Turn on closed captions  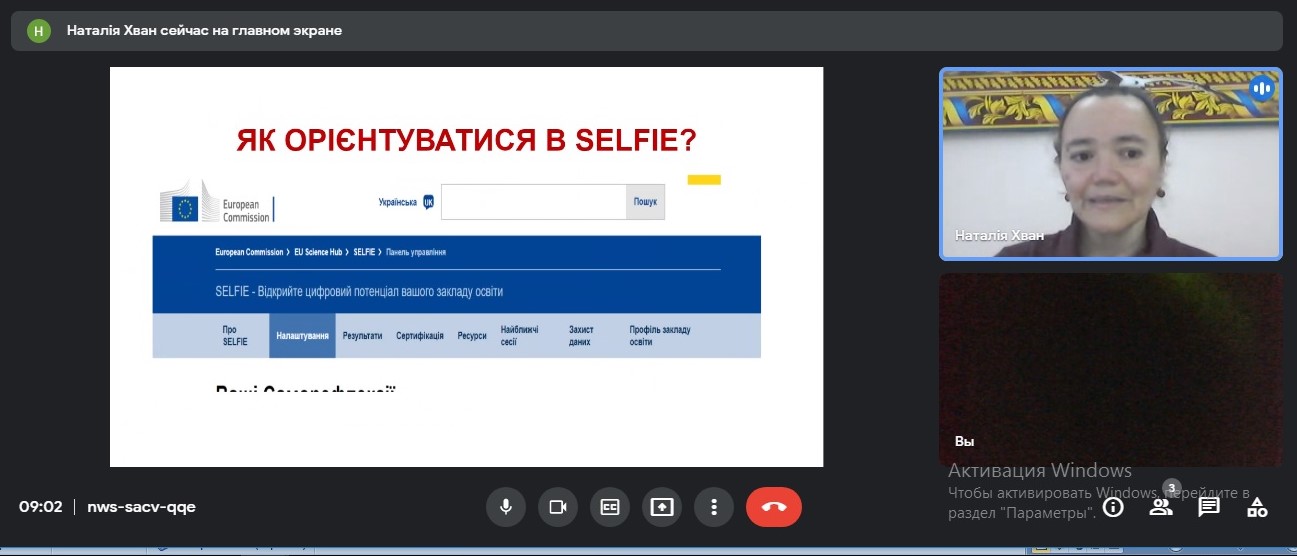click(x=610, y=507)
